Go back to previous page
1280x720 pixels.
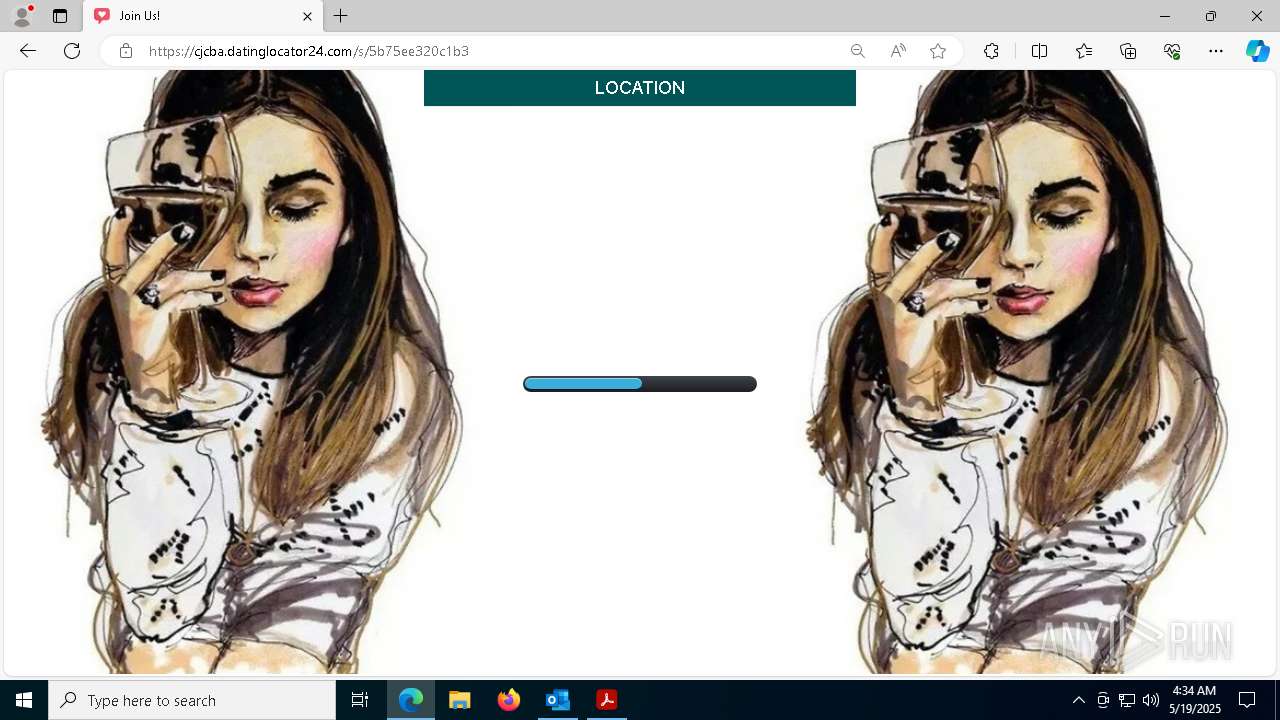click(x=28, y=51)
